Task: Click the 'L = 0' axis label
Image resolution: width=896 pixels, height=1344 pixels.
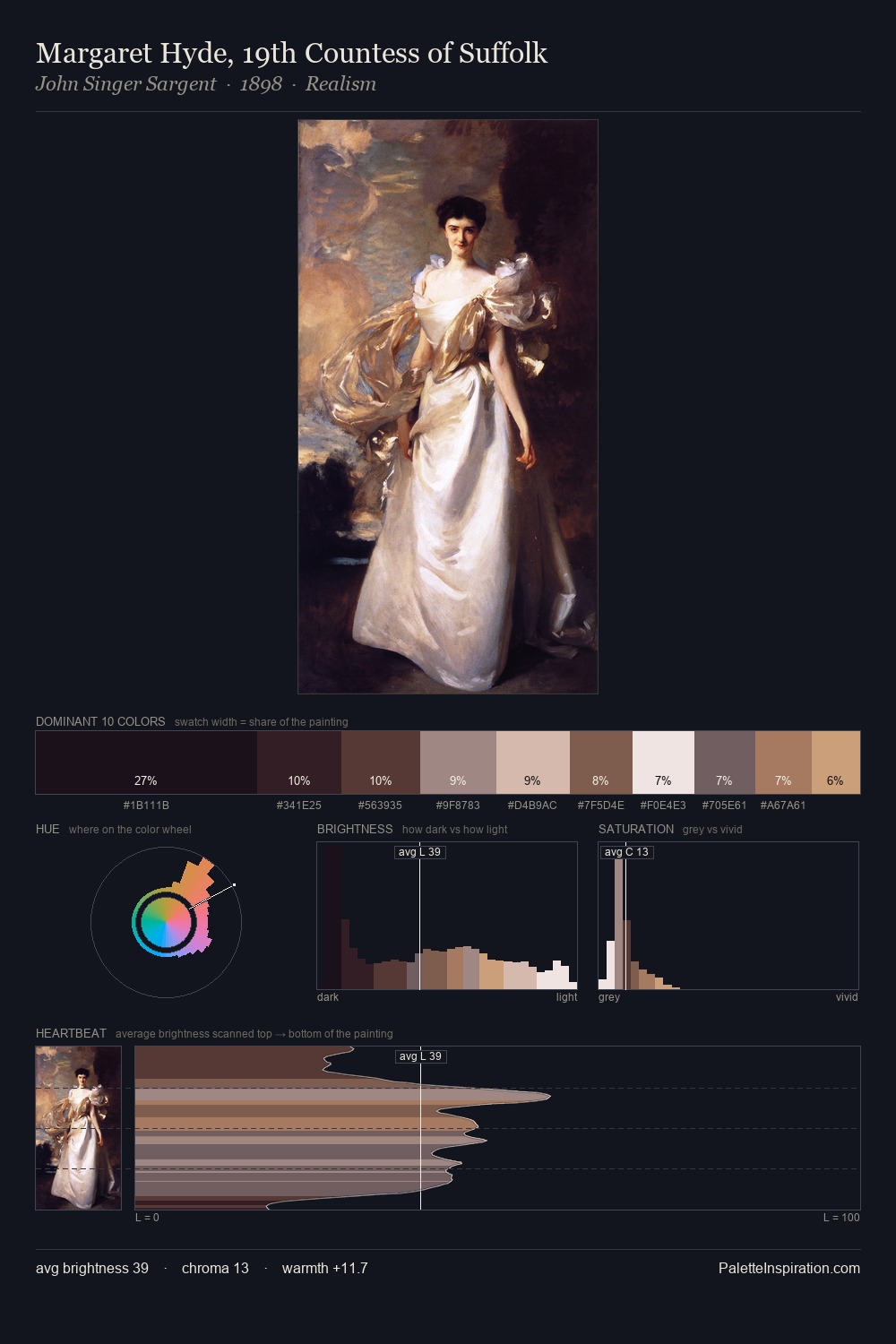Action: point(147,1218)
